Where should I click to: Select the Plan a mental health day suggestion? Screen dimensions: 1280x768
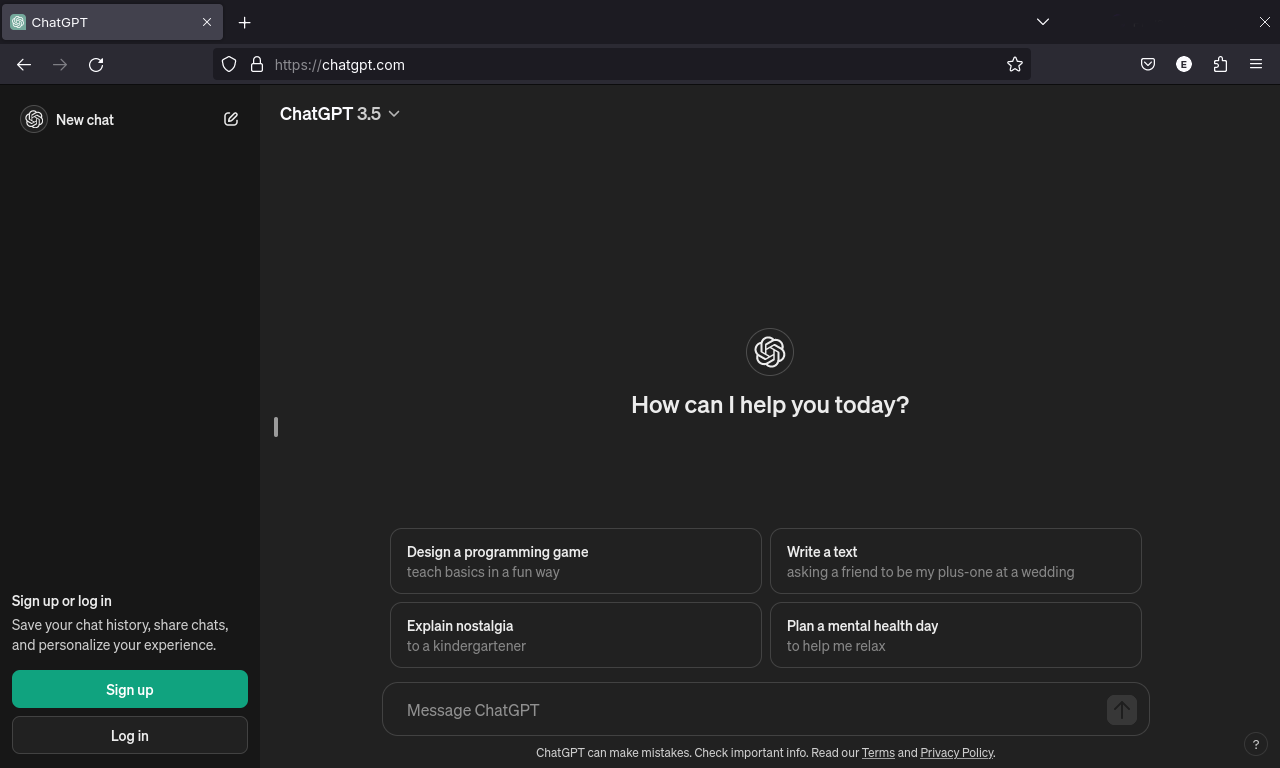tap(956, 635)
